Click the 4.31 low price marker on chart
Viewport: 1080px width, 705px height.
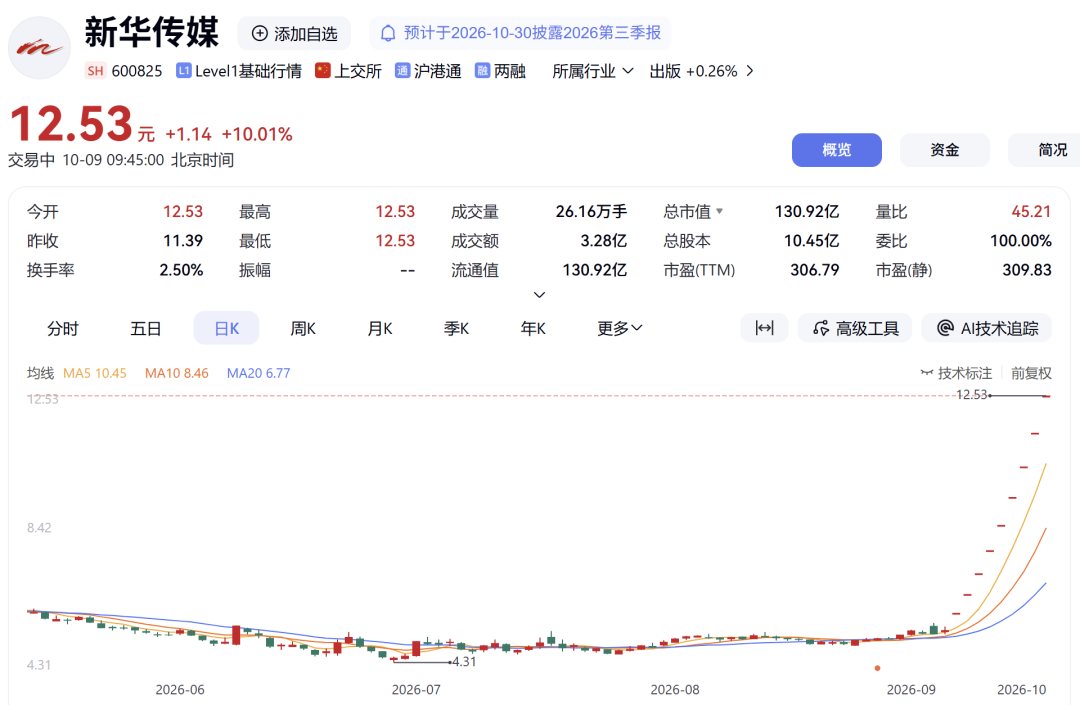click(464, 662)
